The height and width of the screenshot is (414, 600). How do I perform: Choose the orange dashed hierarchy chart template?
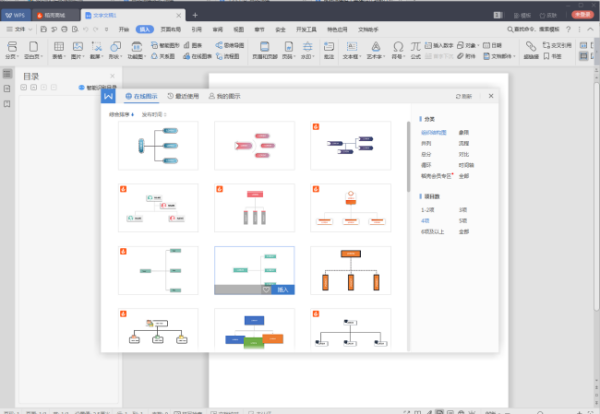(x=351, y=270)
